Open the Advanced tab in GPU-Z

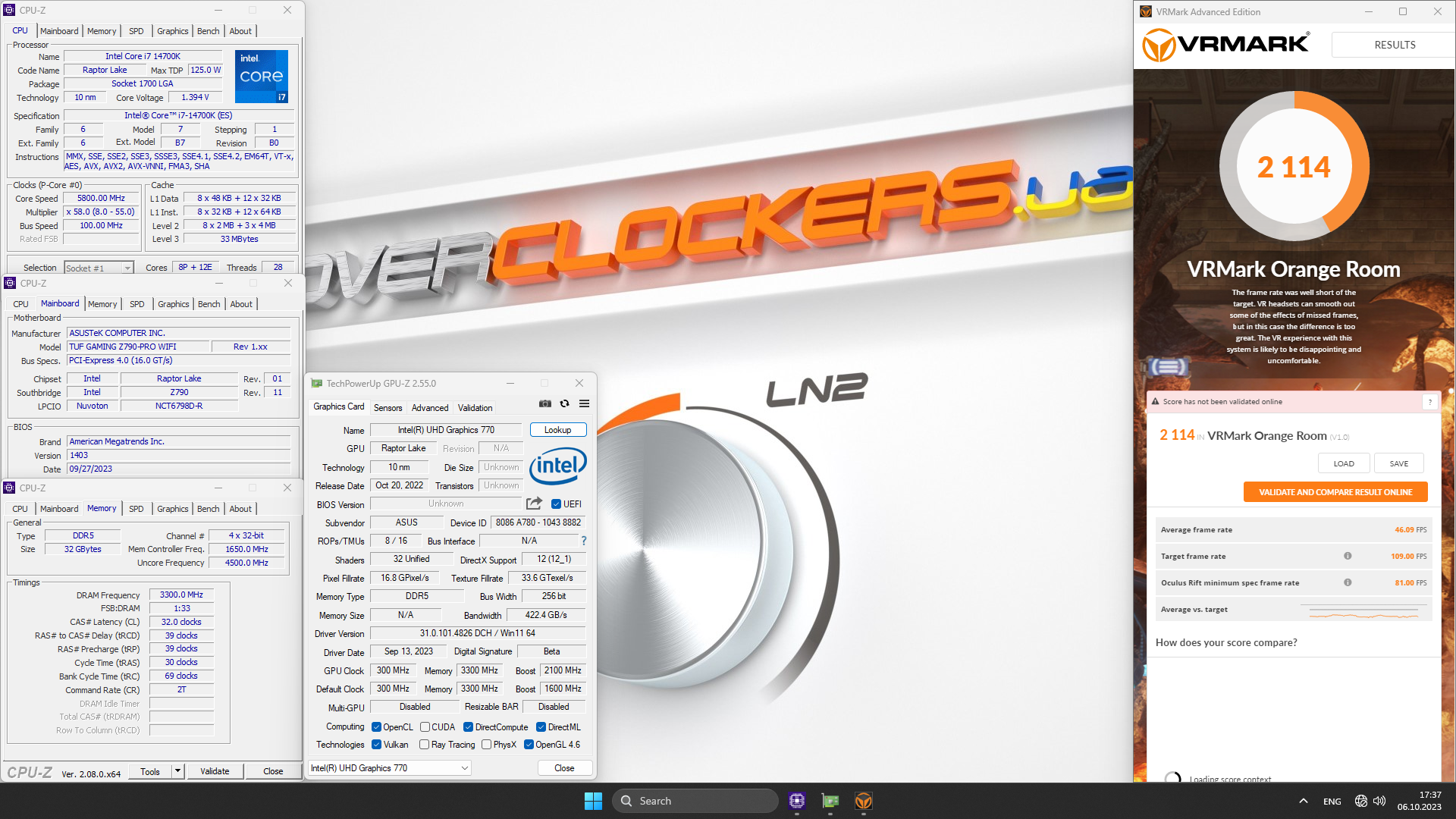click(430, 408)
